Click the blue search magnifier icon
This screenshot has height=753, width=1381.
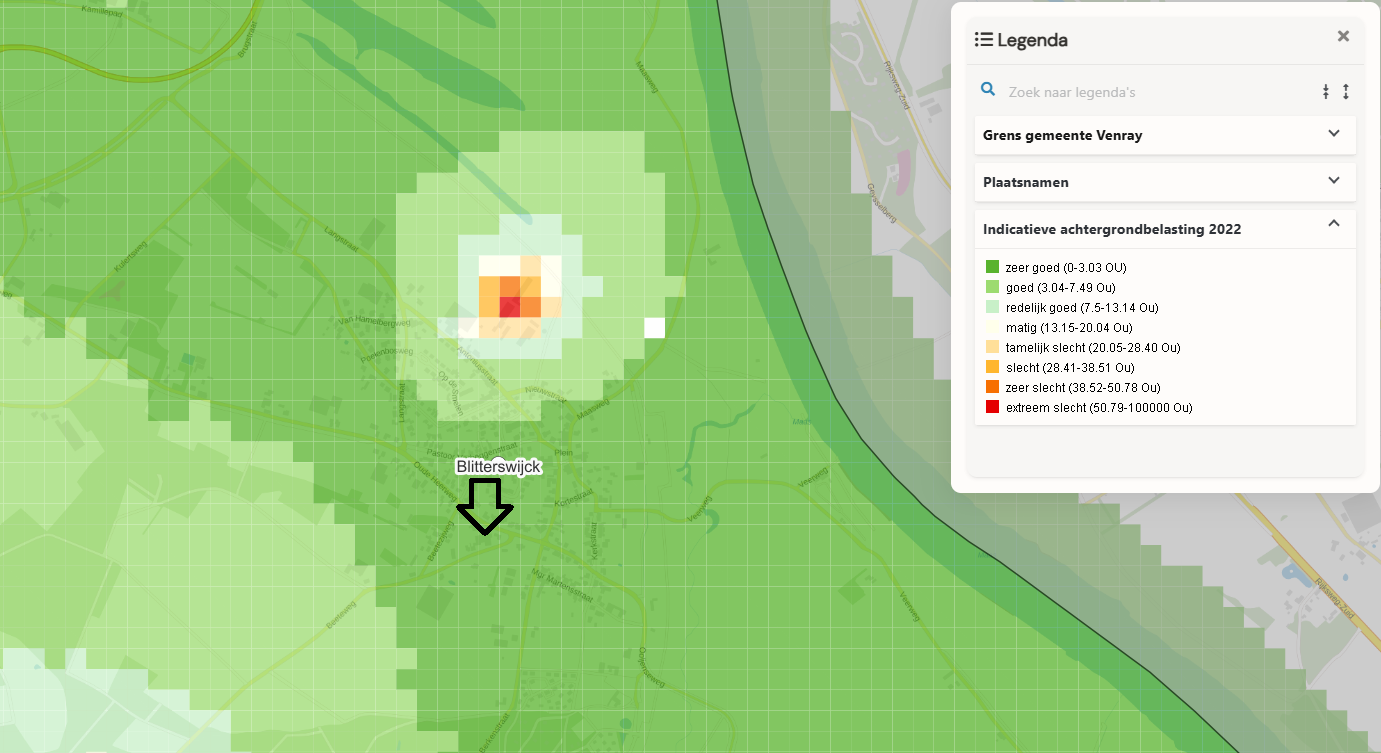click(988, 90)
